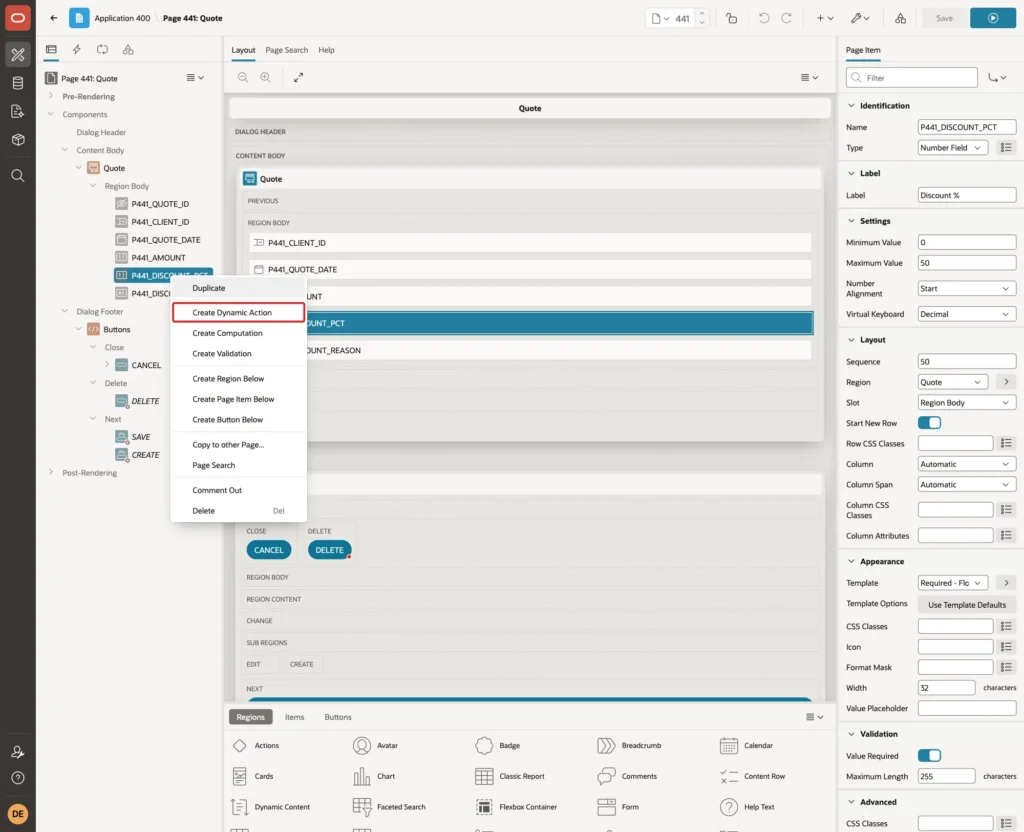Click the Maximum Value input field
The height and width of the screenshot is (832, 1024).
[967, 263]
